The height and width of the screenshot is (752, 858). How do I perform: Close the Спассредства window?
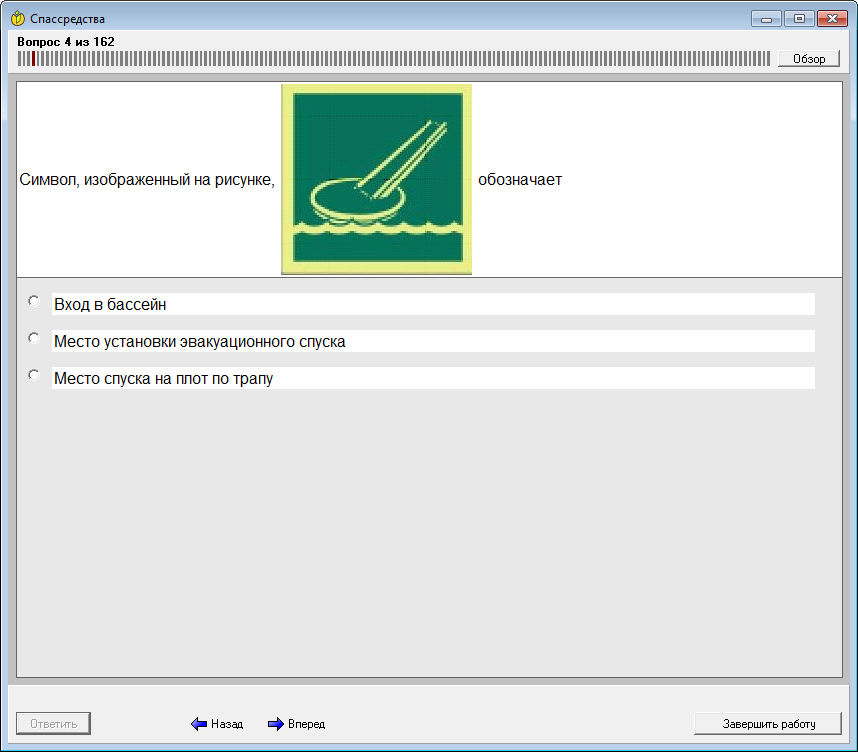pyautogui.click(x=831, y=19)
